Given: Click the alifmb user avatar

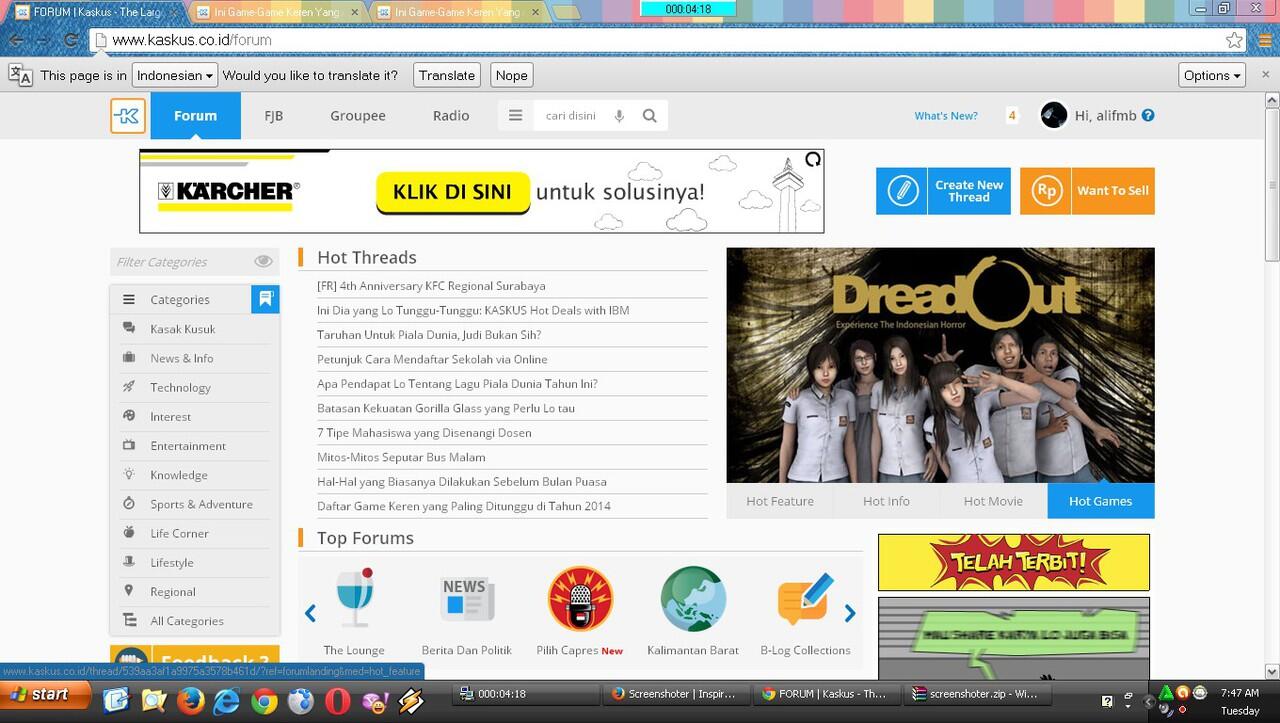Looking at the screenshot, I should tap(1054, 116).
